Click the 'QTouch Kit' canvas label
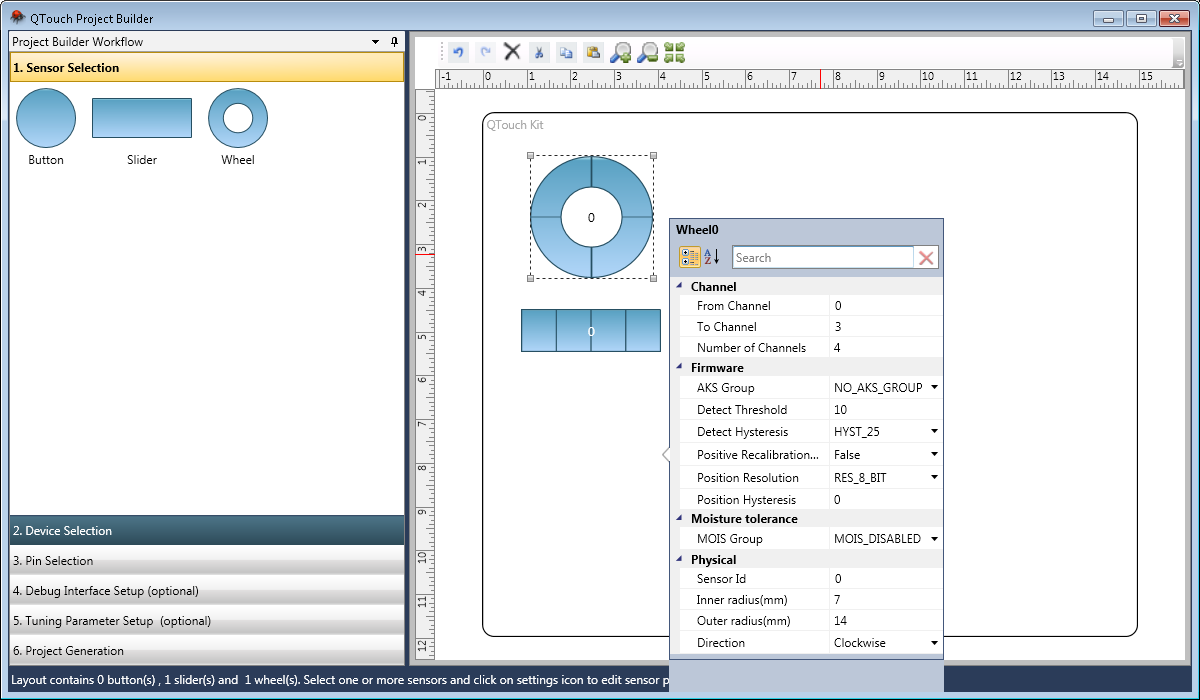 515,125
